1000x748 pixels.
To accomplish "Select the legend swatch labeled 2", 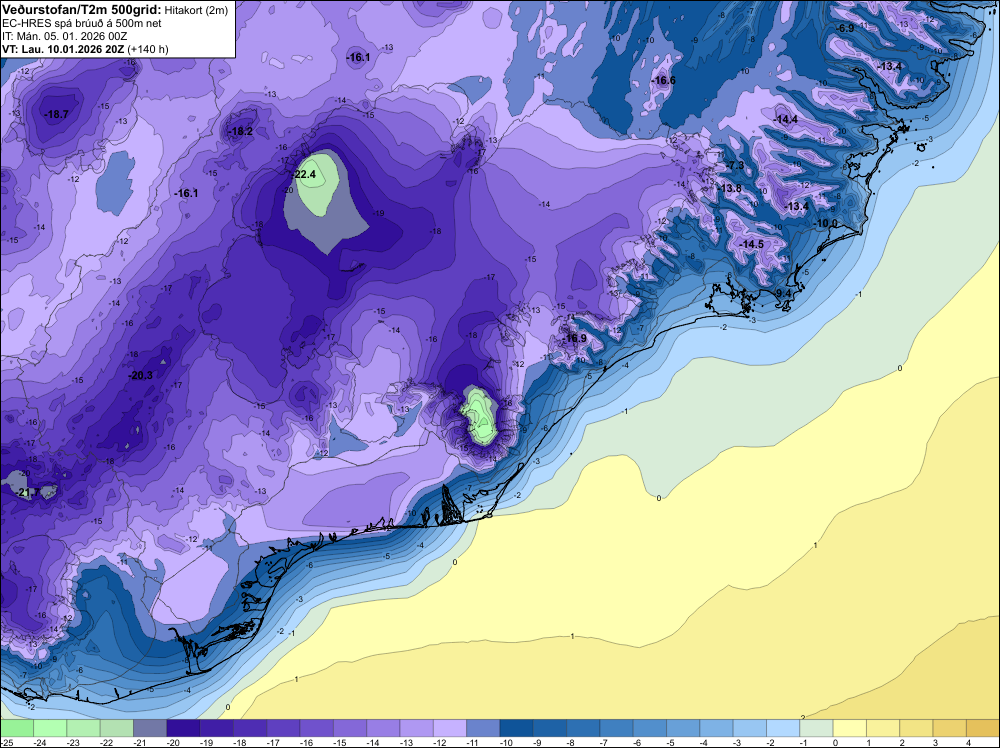I will coord(916,728).
